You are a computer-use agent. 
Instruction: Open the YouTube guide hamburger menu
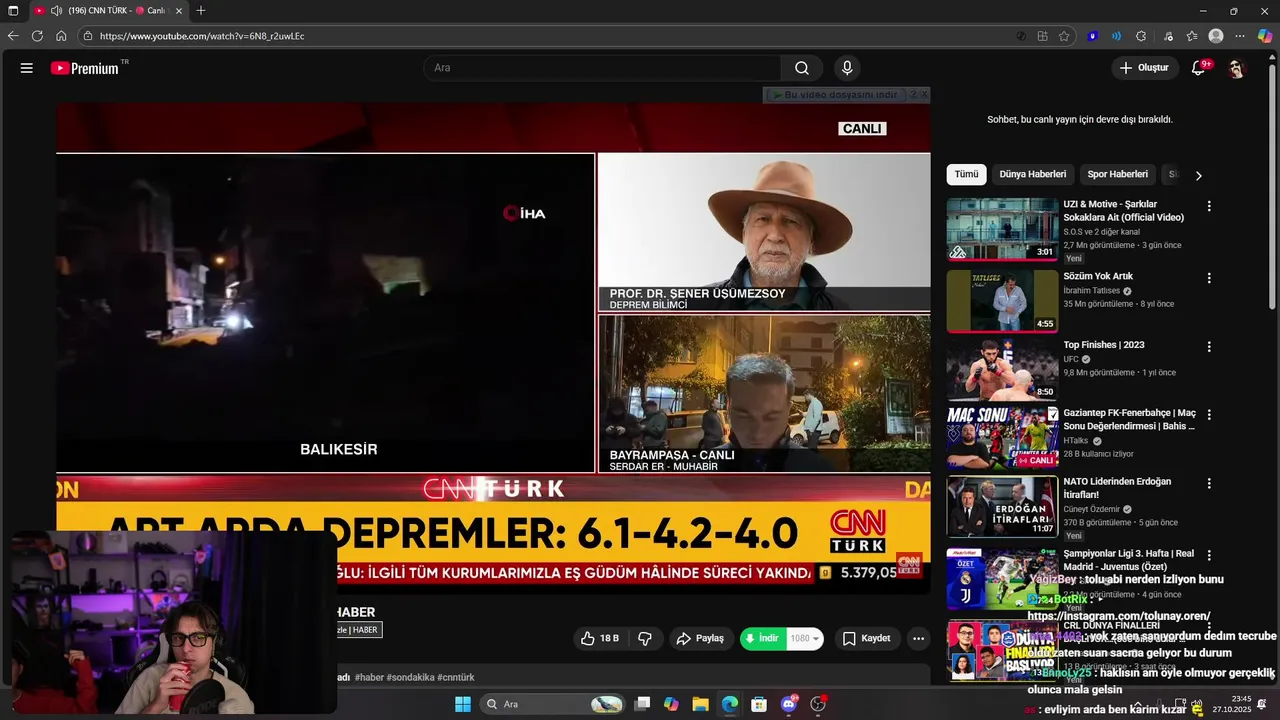27,68
